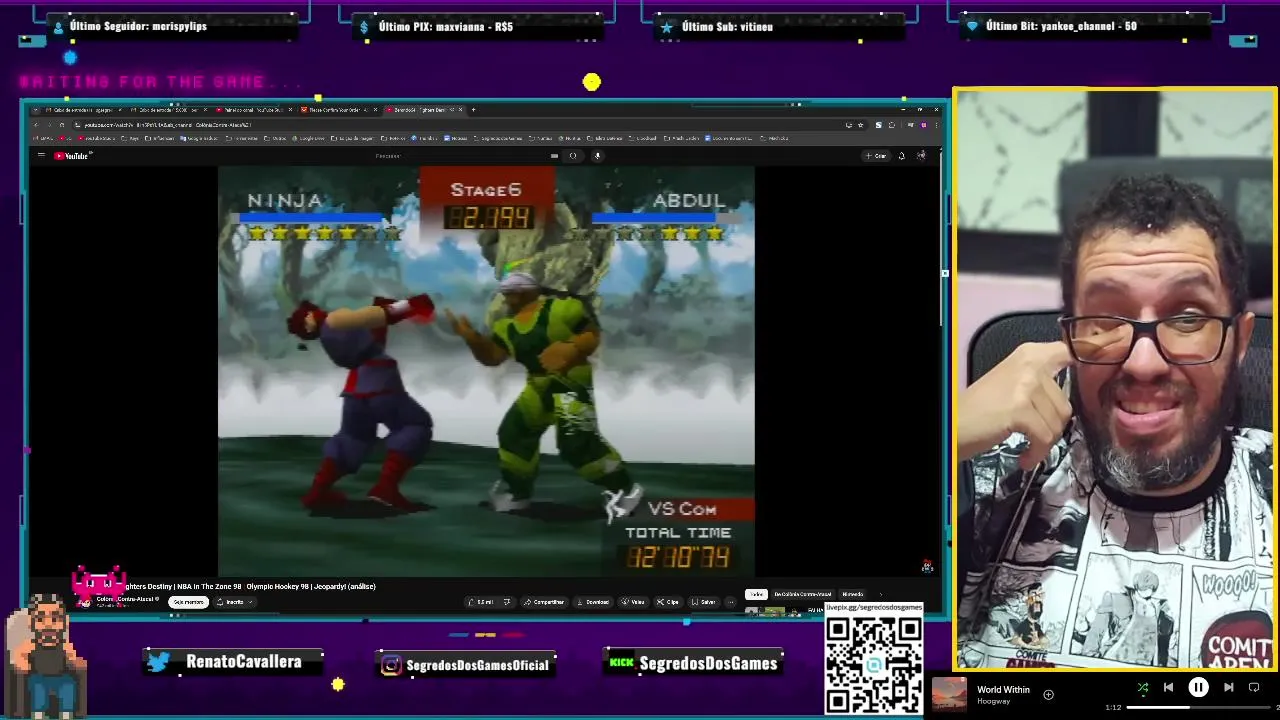Viewport: 1280px width, 720px height.
Task: Switch to the first browser tab
Action: pos(83,109)
